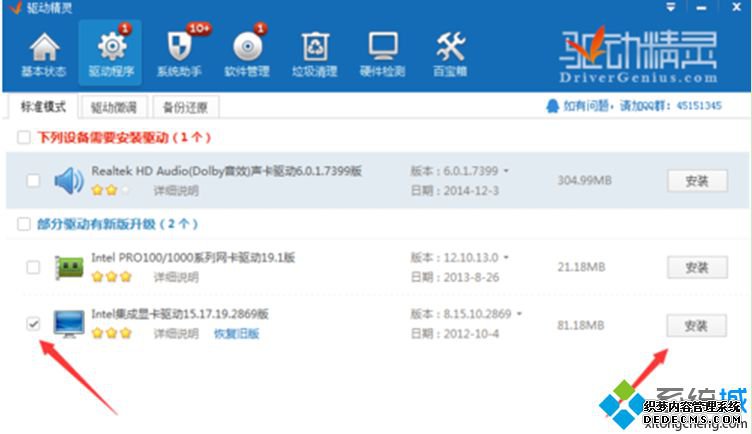Install the Intel PRO100/1000 network driver
This screenshot has height=434, width=752.
tap(697, 267)
